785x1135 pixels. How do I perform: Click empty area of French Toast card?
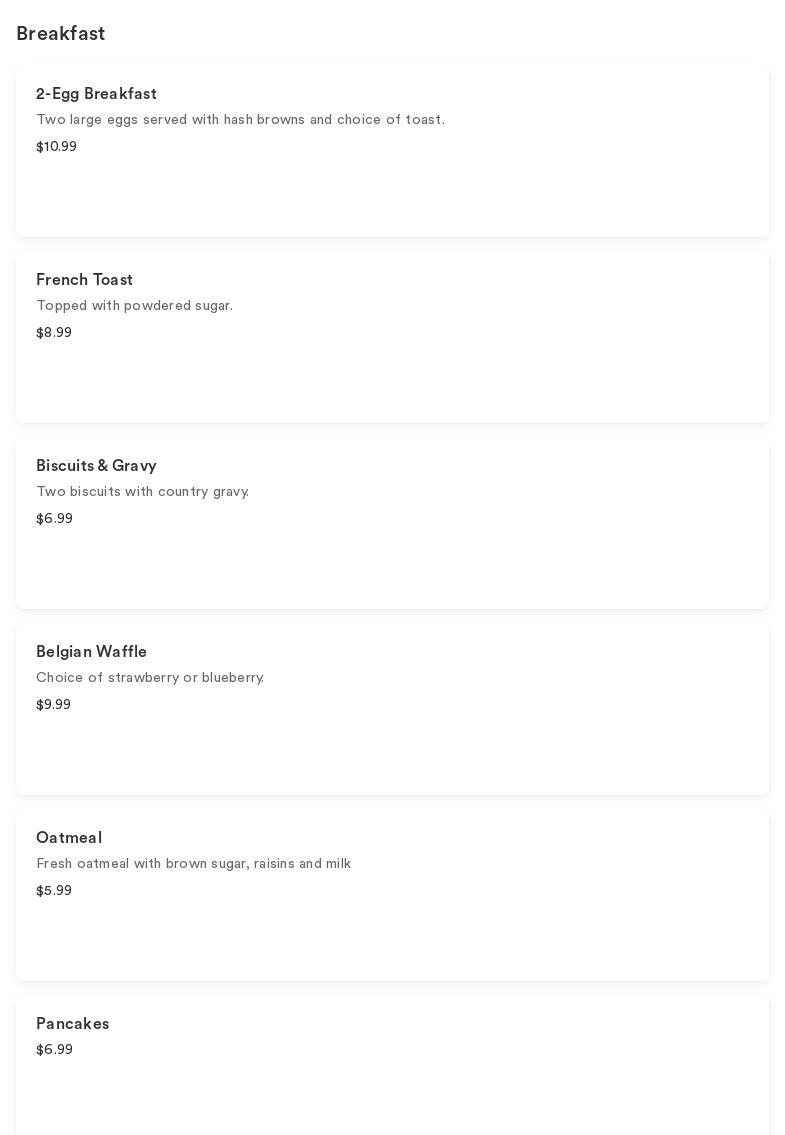(500, 380)
